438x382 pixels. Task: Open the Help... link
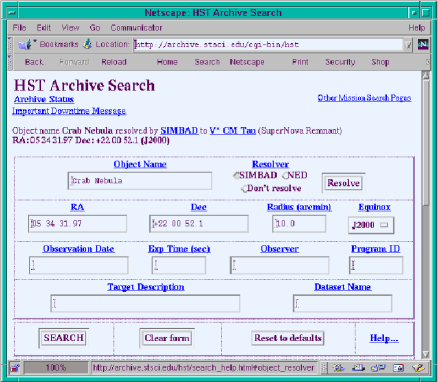pos(384,338)
